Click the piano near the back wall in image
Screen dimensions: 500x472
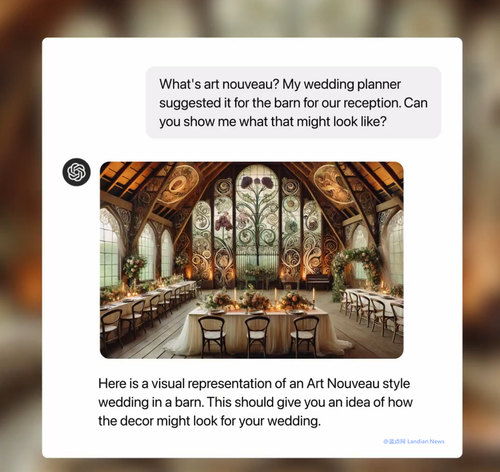click(318, 282)
